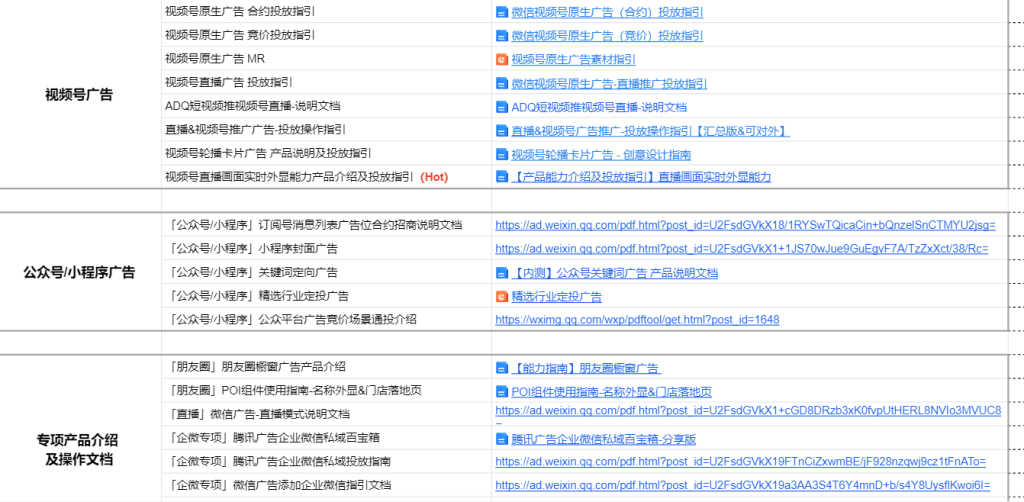The width and height of the screenshot is (1024, 502).
Task: Select the 视频号广告 category cell
Action: 80,95
